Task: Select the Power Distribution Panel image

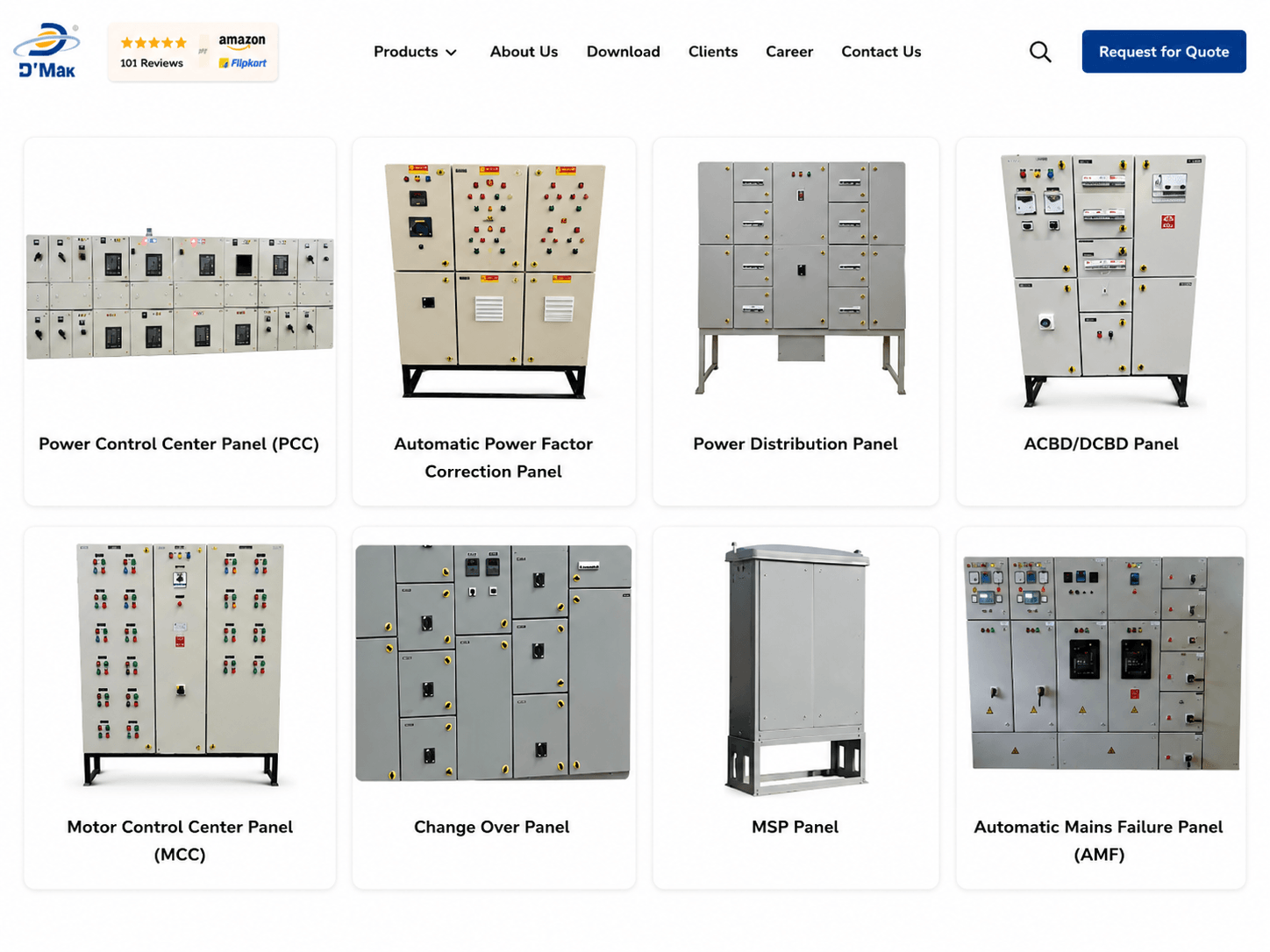Action: click(801, 278)
